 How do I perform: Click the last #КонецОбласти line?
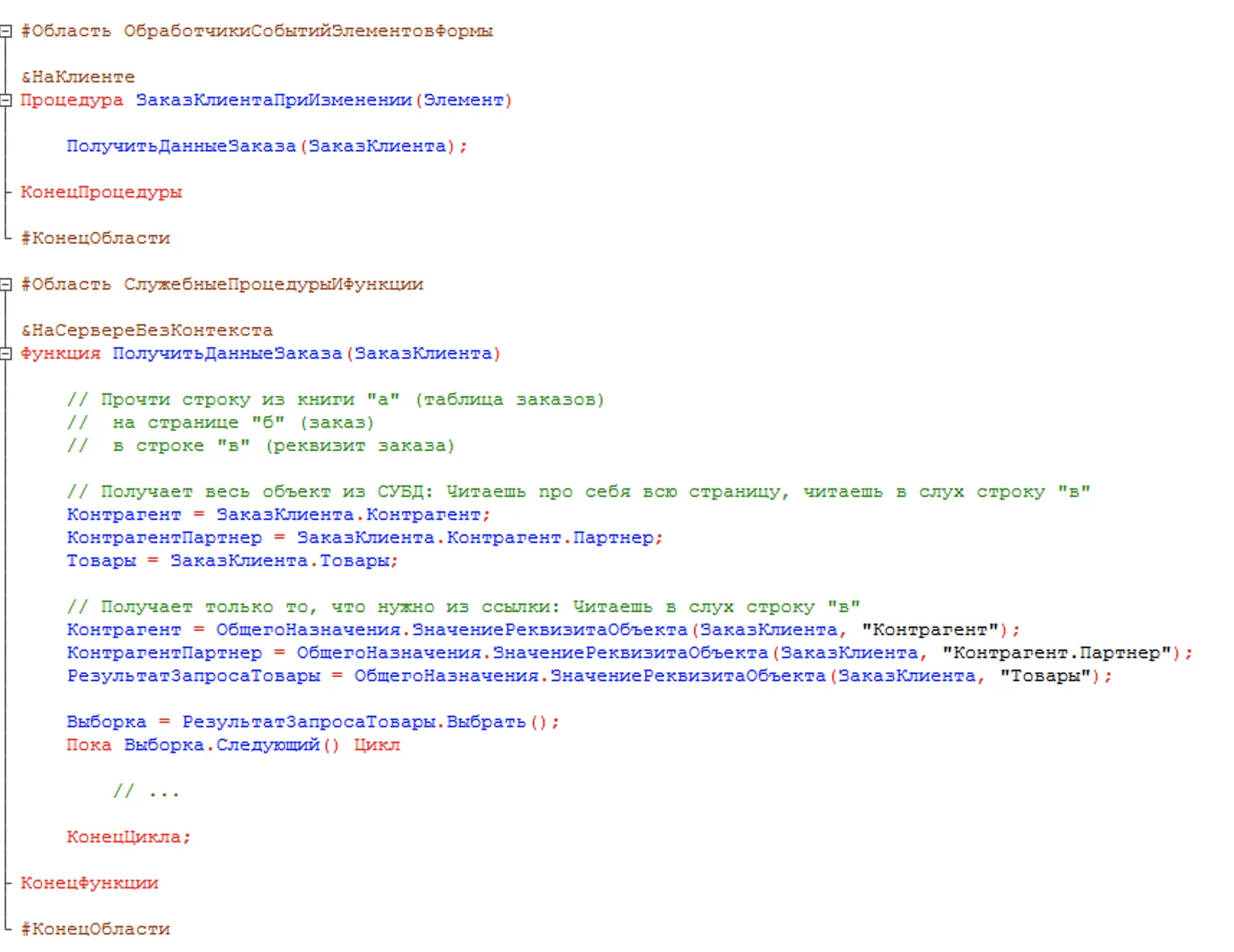(x=95, y=930)
